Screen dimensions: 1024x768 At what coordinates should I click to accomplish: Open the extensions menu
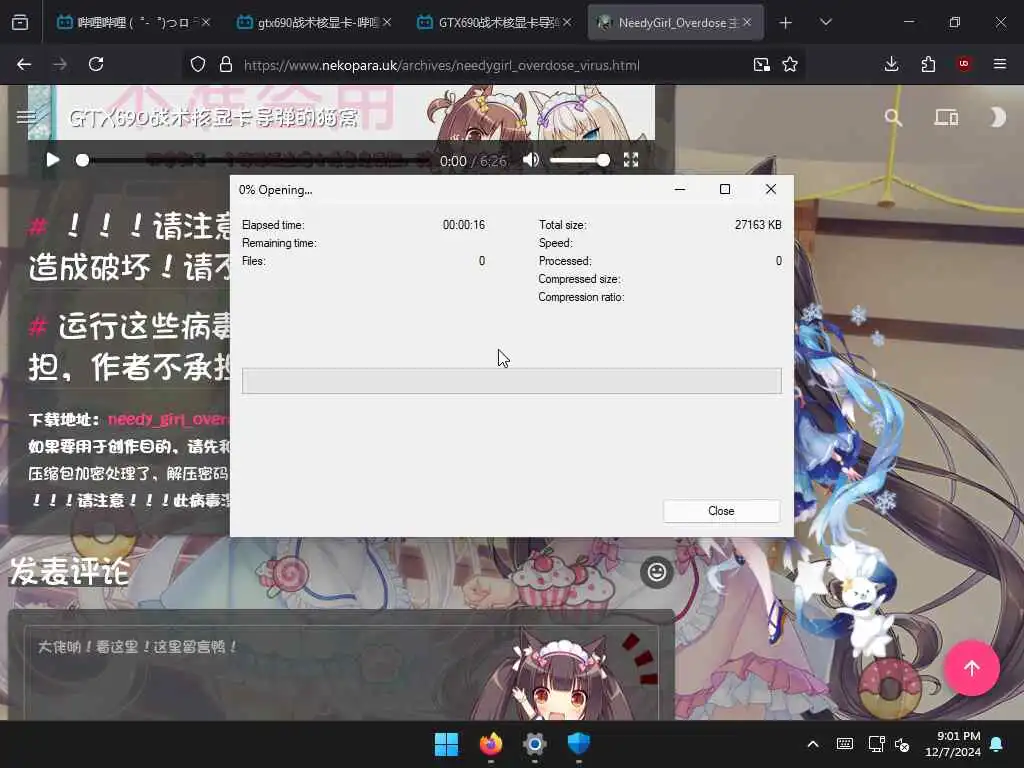[x=928, y=65]
